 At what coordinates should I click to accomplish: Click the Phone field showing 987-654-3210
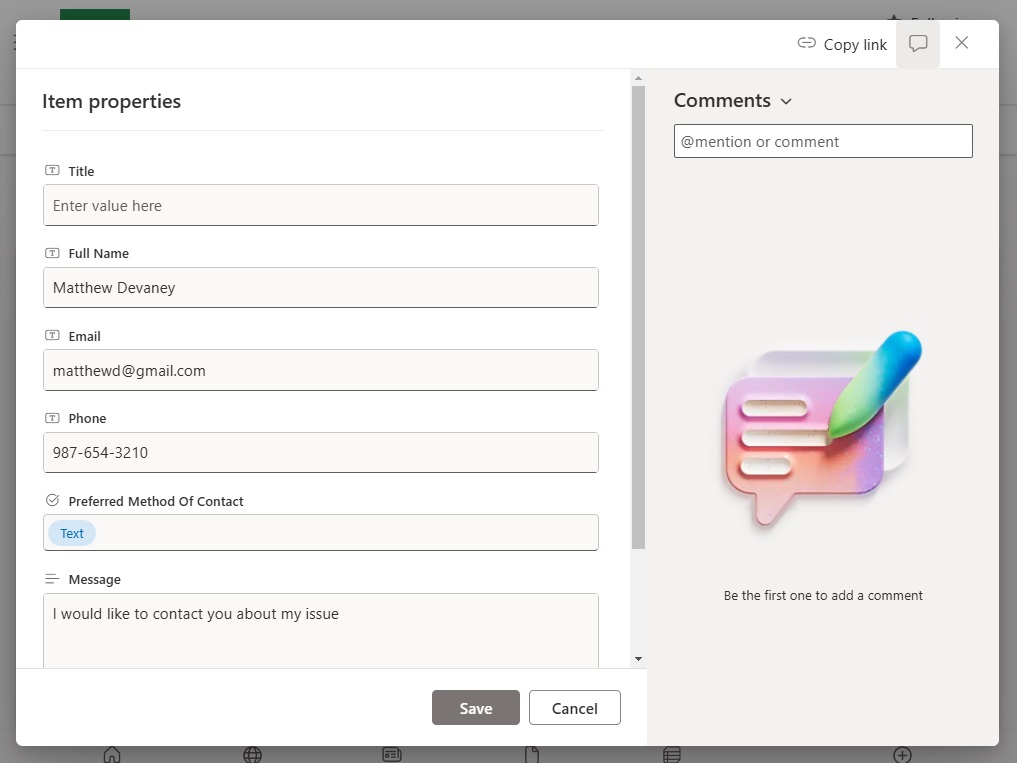tap(321, 452)
